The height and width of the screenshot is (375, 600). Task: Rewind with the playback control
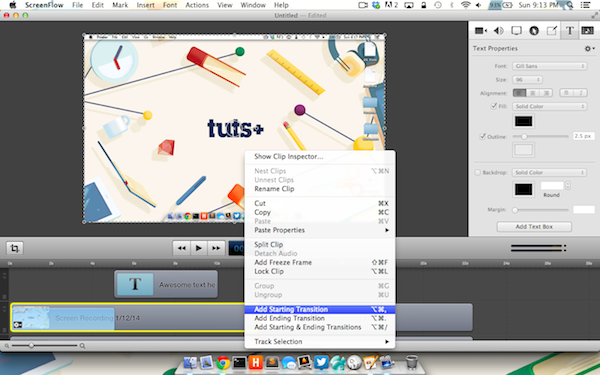pos(181,248)
